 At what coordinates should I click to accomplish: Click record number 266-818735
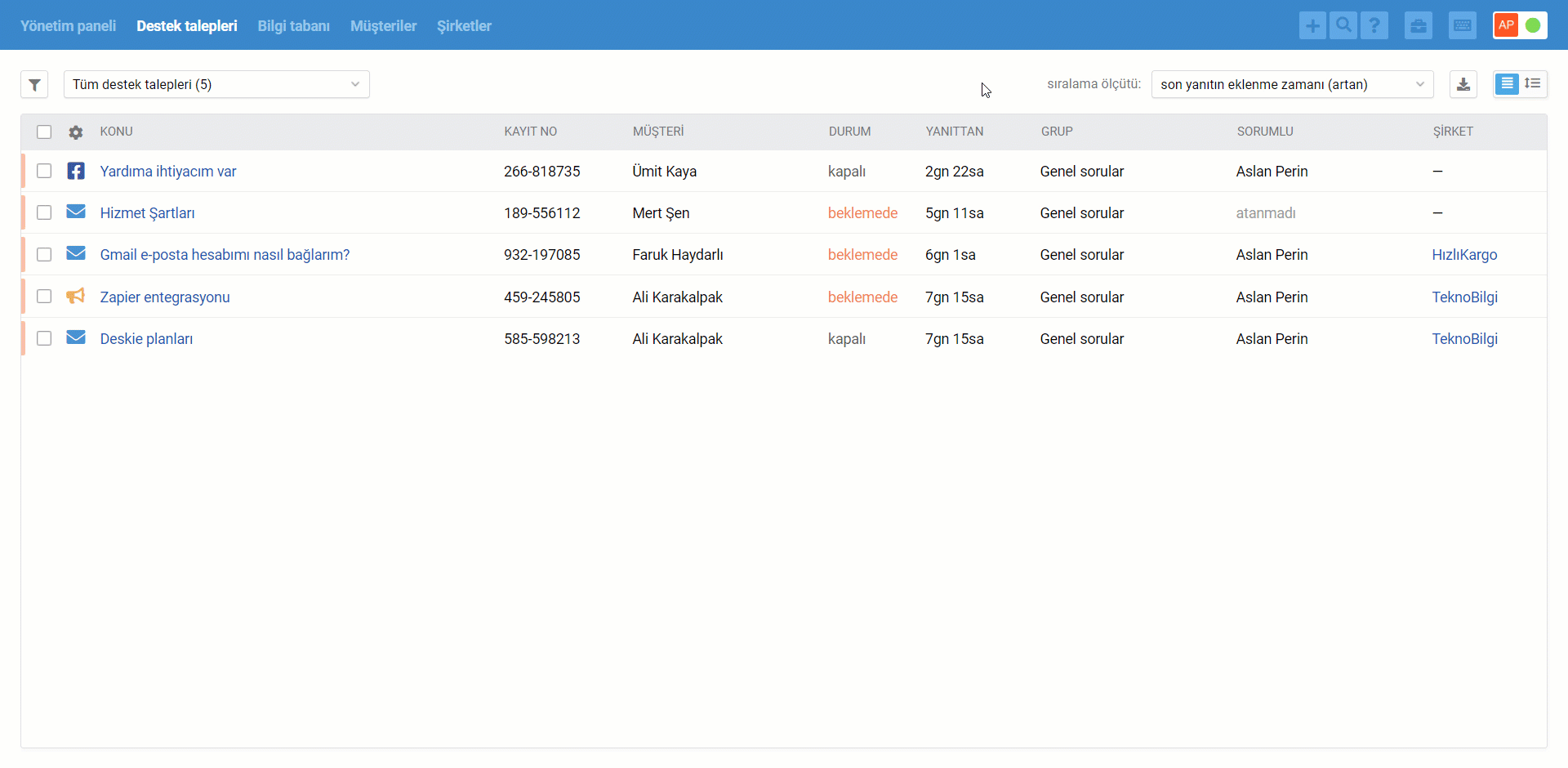[x=541, y=172]
